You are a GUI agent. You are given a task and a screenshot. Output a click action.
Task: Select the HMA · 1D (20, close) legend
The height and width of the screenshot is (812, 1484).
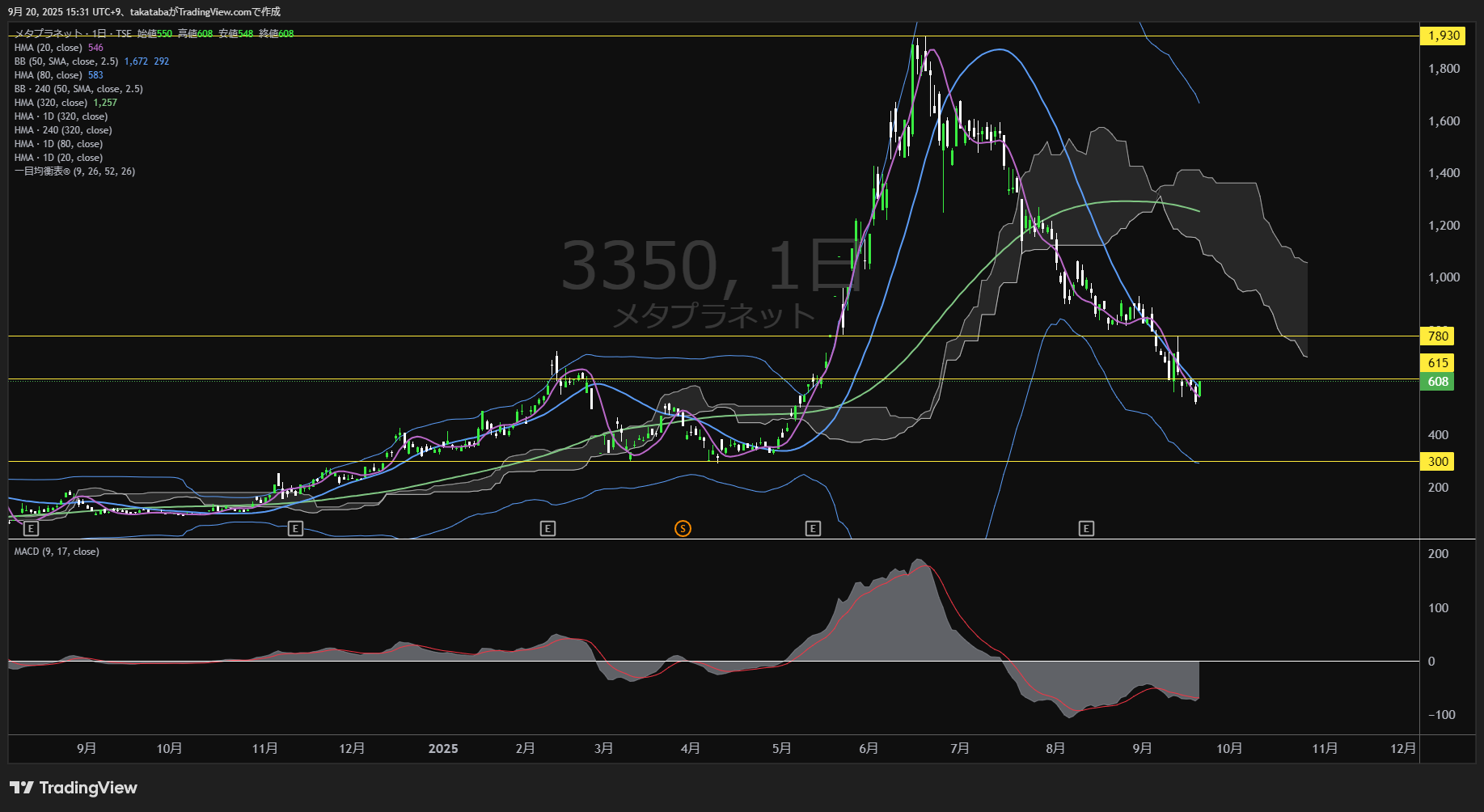tap(58, 158)
